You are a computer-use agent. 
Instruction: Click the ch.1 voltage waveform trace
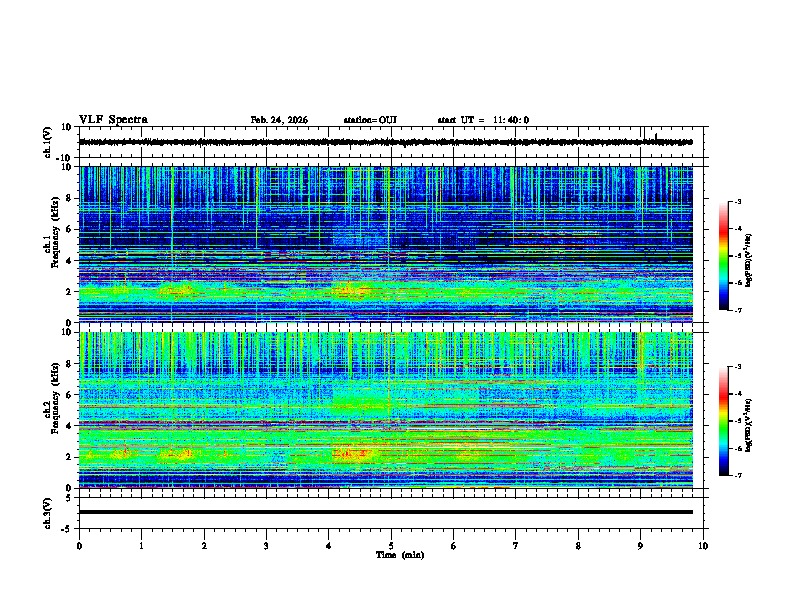coord(385,142)
